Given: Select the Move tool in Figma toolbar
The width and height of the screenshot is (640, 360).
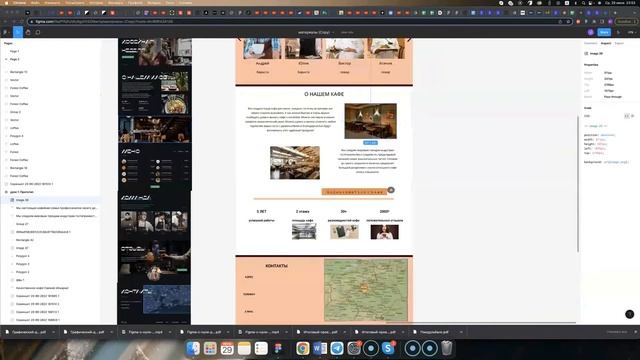Looking at the screenshot, I should pyautogui.click(x=18, y=32).
